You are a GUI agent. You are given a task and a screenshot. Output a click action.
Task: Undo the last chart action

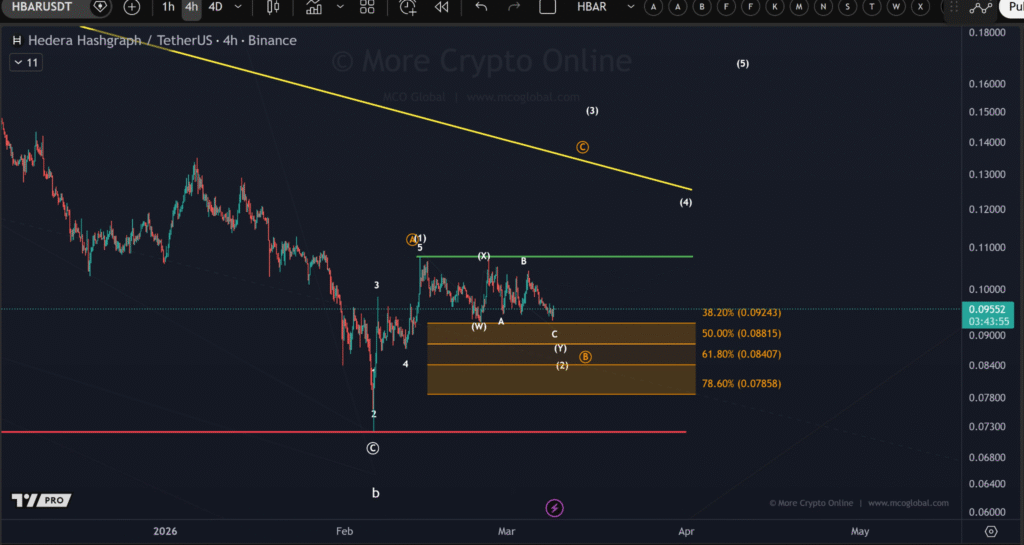point(481,7)
